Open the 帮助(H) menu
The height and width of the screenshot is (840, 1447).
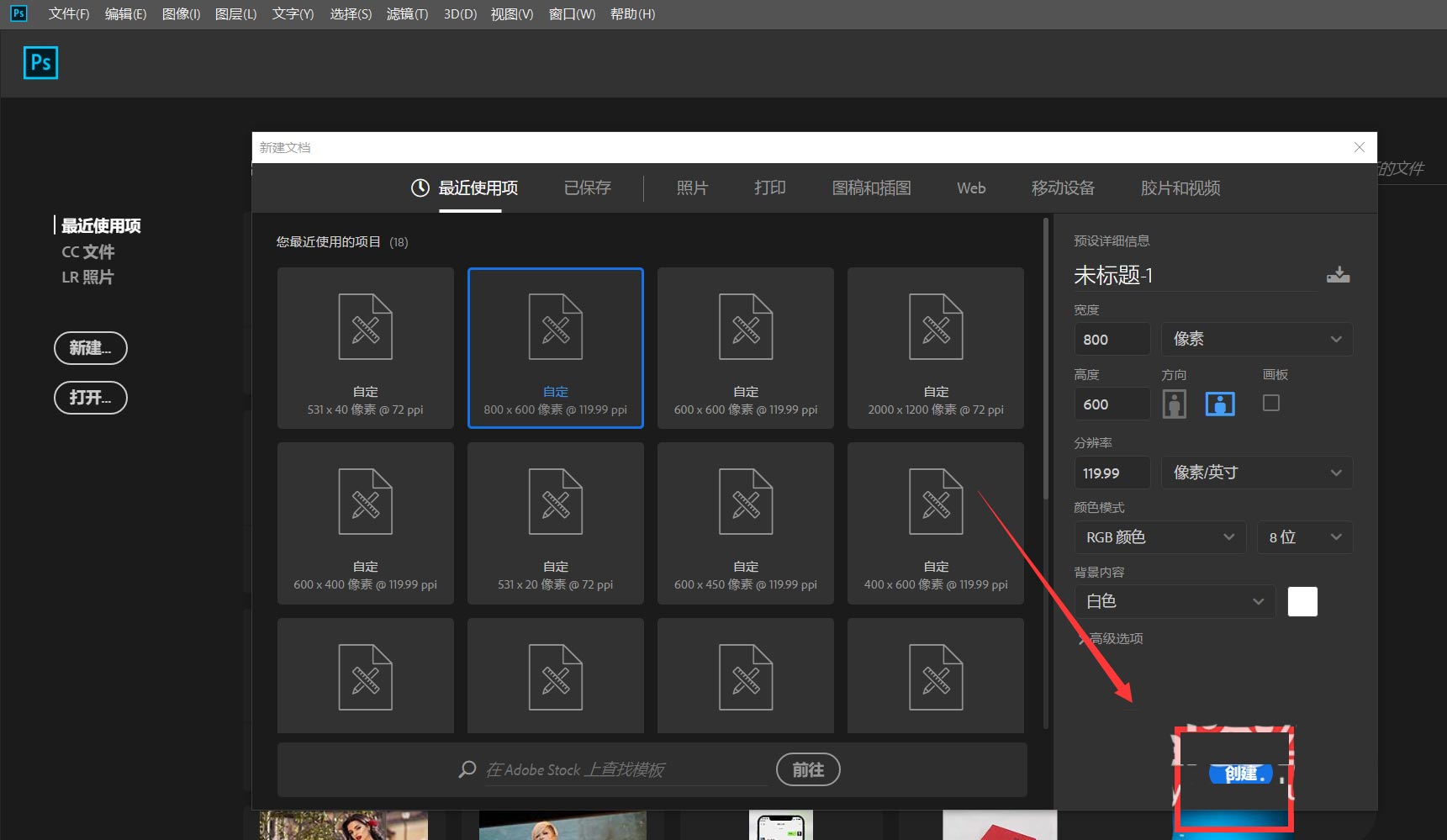[x=632, y=14]
